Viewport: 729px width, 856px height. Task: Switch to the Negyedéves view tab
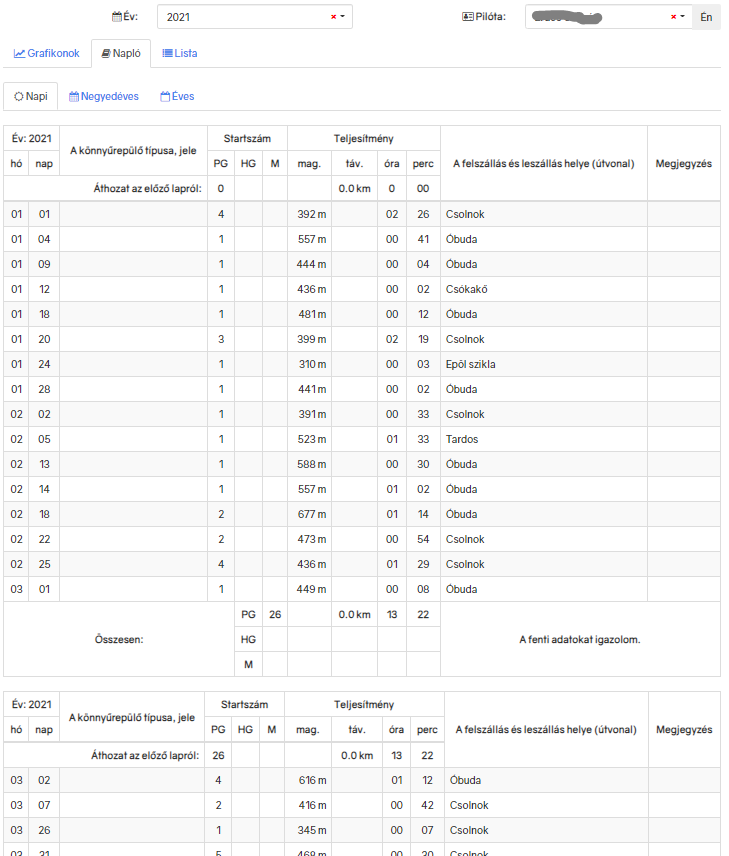104,96
